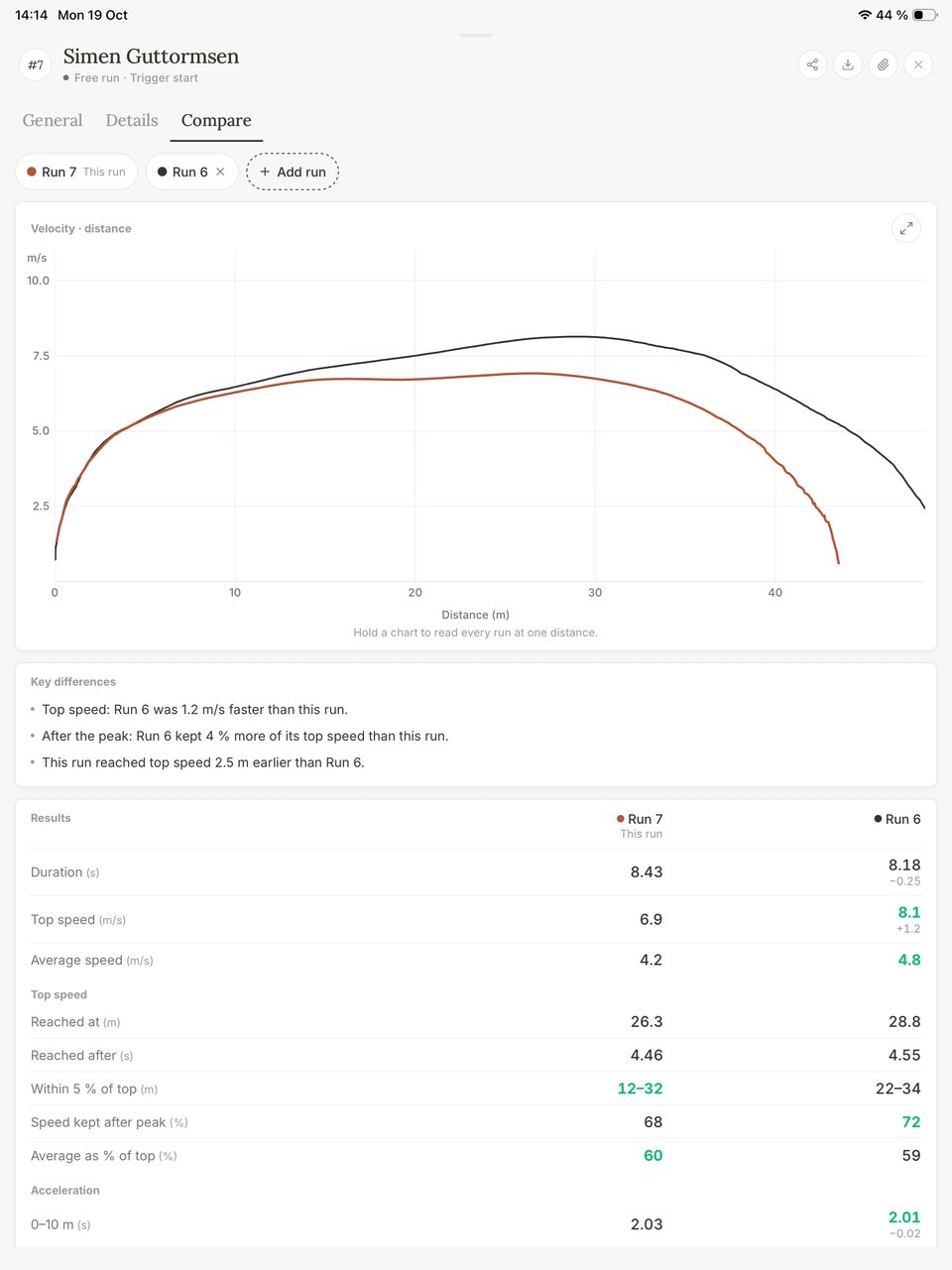This screenshot has height=1270, width=952.
Task: Tap the Within 5 % of top label
Action: click(x=94, y=1090)
